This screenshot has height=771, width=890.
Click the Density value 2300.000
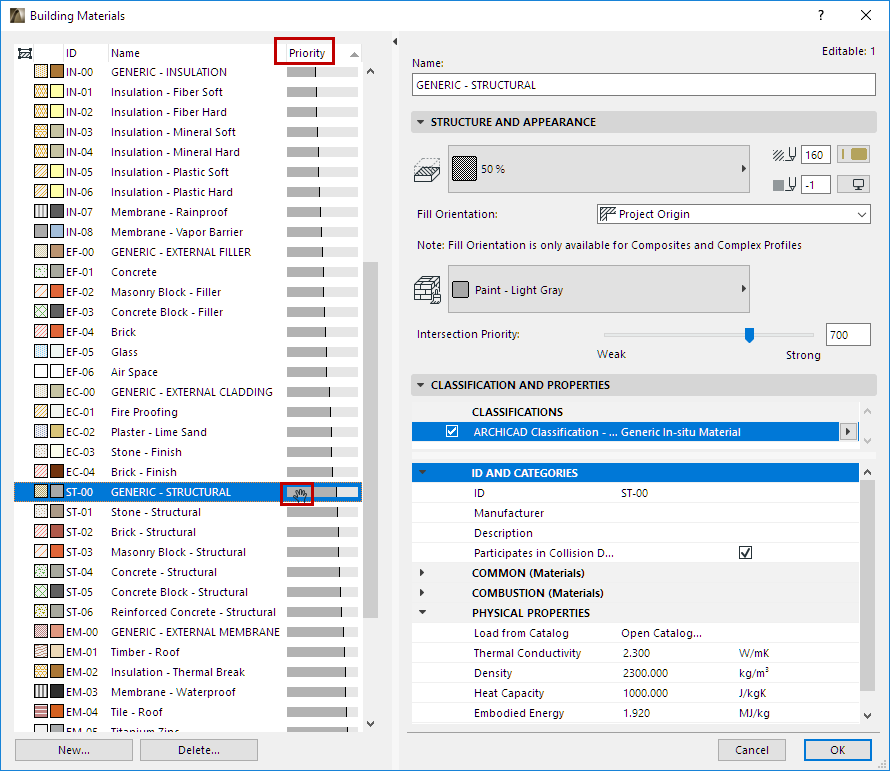(645, 673)
